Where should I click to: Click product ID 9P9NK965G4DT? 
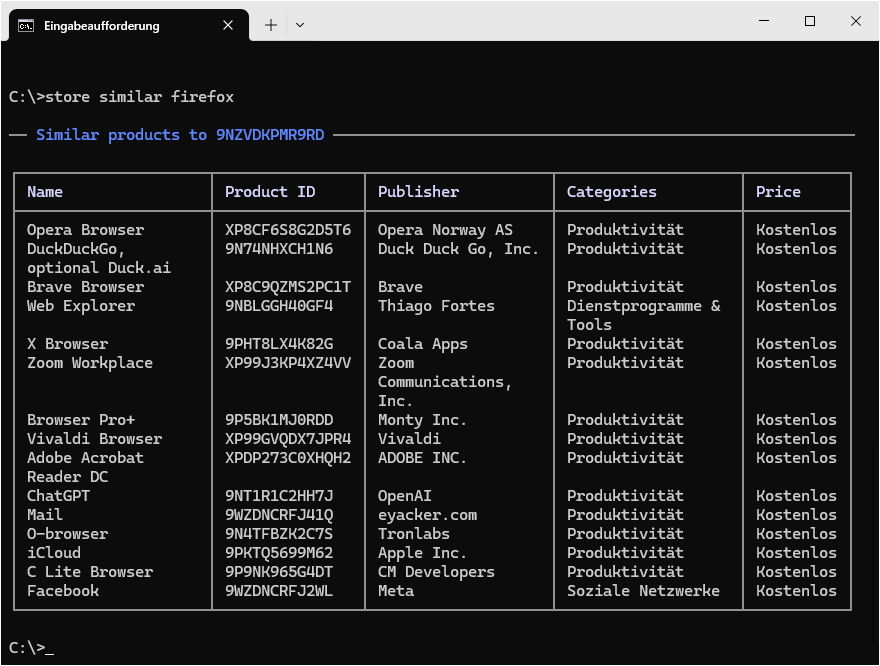pyautogui.click(x=279, y=573)
